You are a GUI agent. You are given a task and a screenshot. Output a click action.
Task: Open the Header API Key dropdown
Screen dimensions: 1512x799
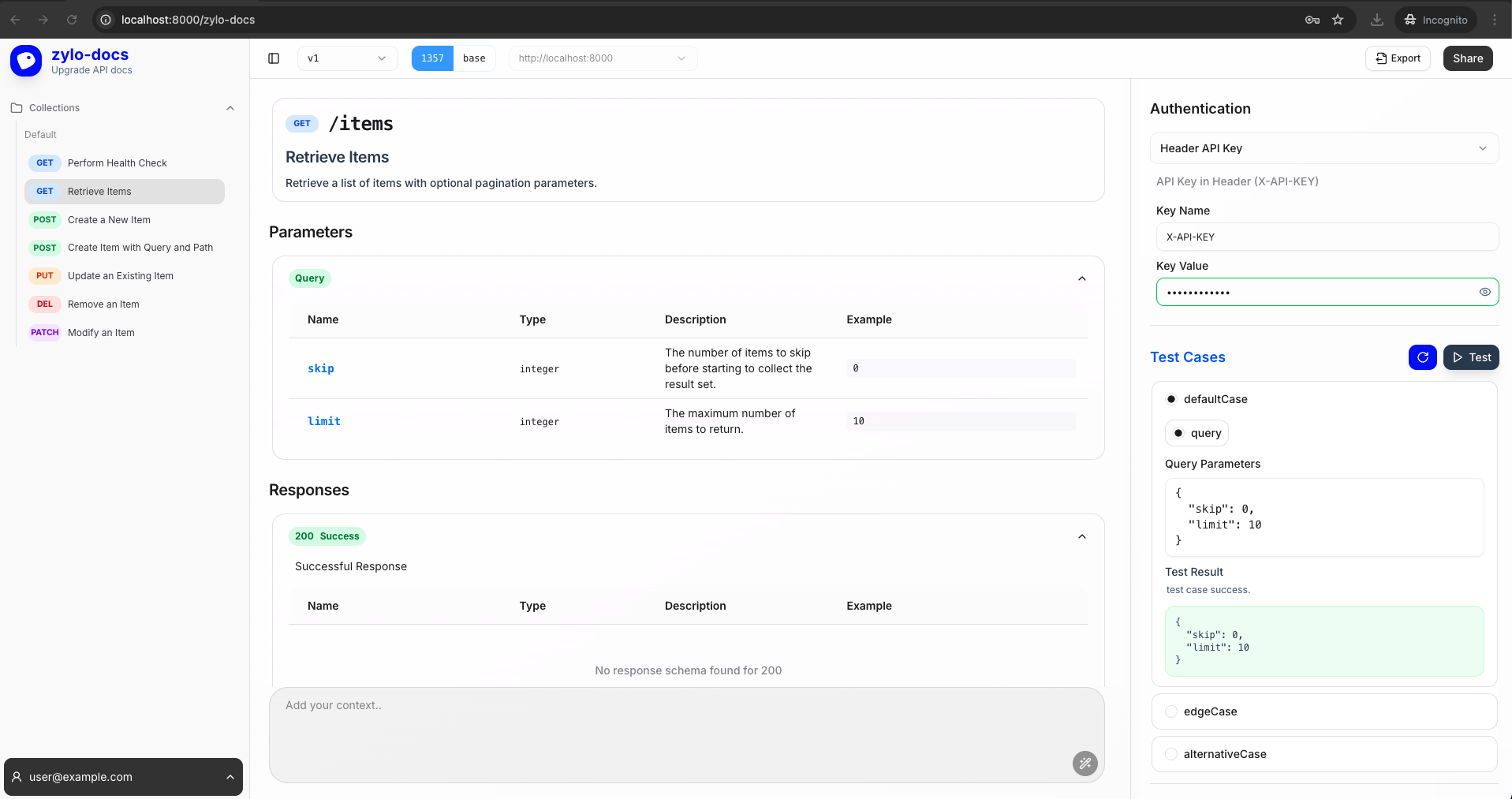tap(1324, 148)
